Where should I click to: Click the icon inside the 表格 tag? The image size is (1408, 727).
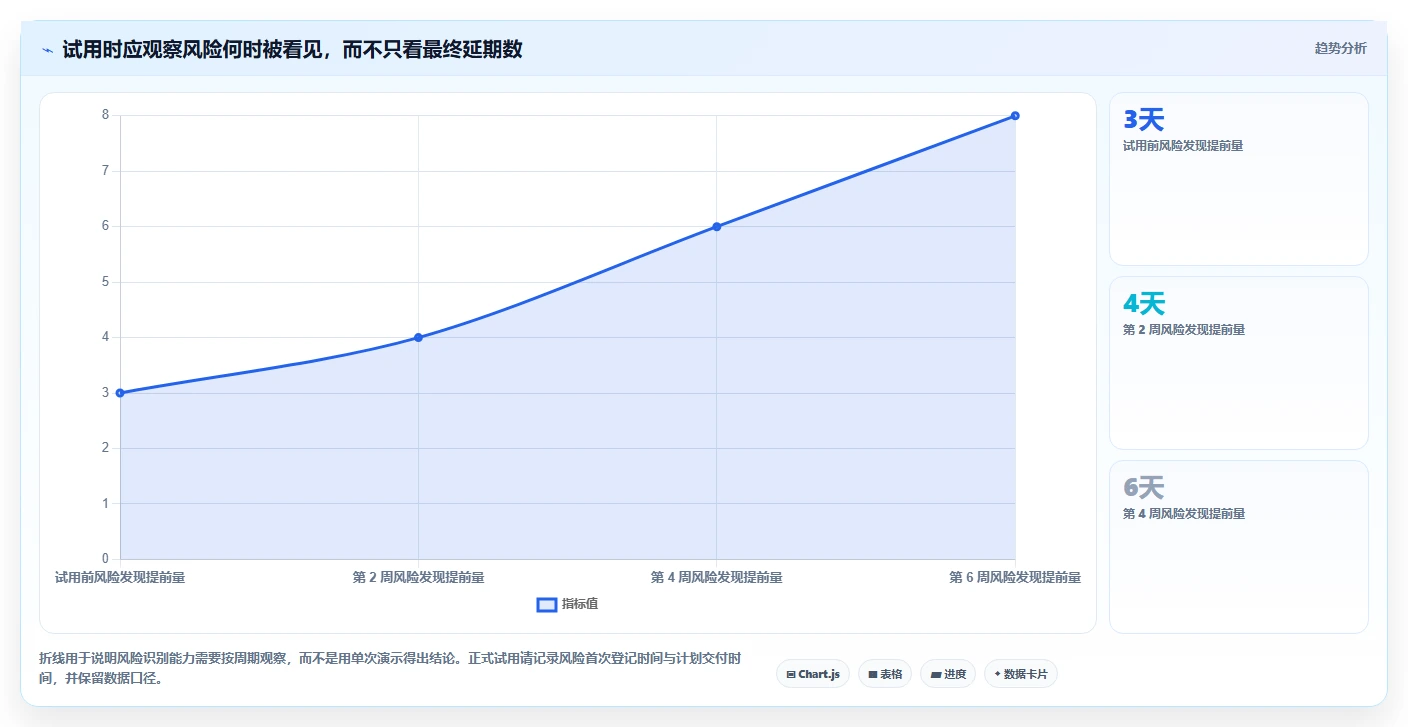873,675
